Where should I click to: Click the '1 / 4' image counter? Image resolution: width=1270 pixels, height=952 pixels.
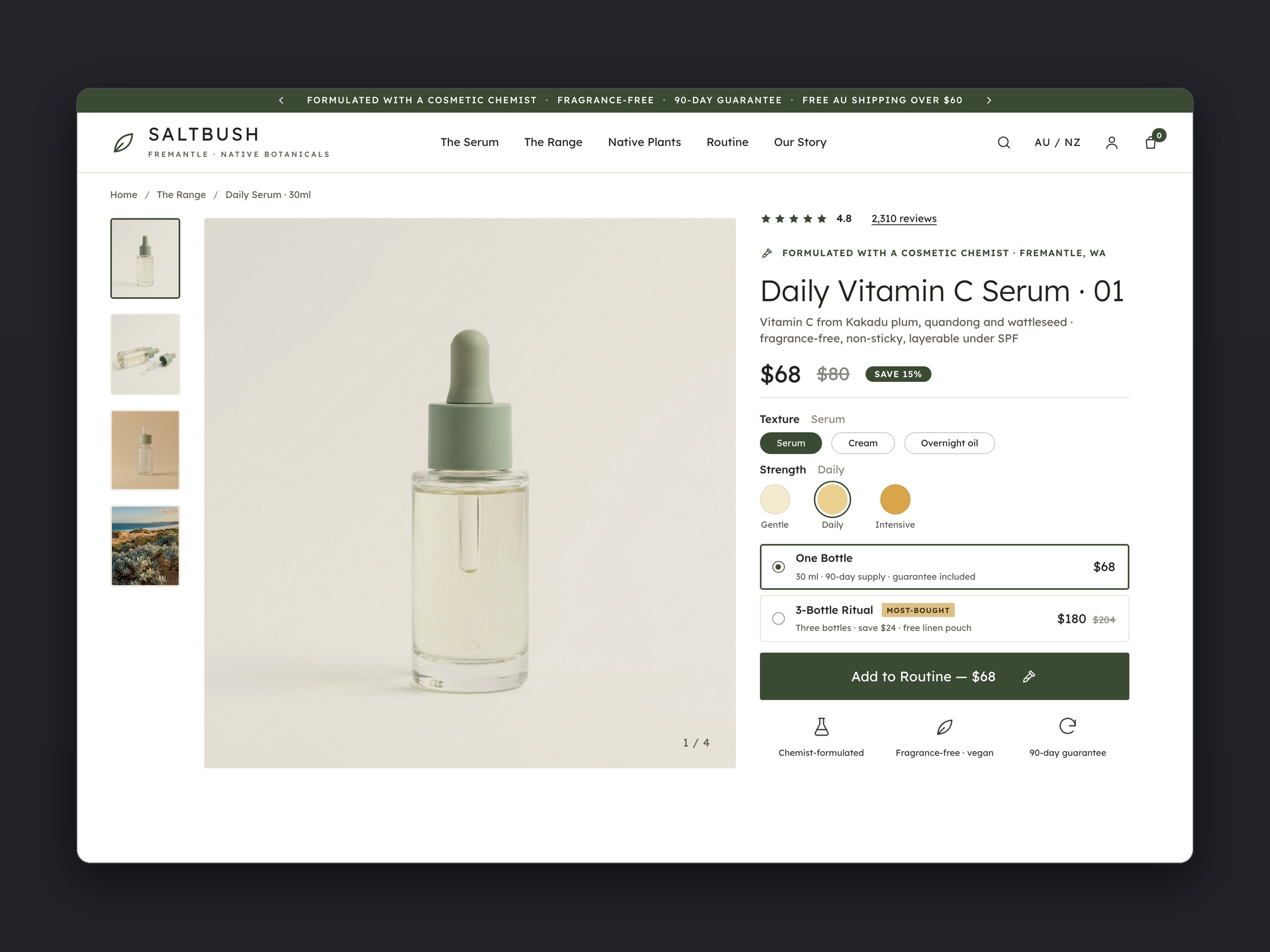click(x=696, y=743)
